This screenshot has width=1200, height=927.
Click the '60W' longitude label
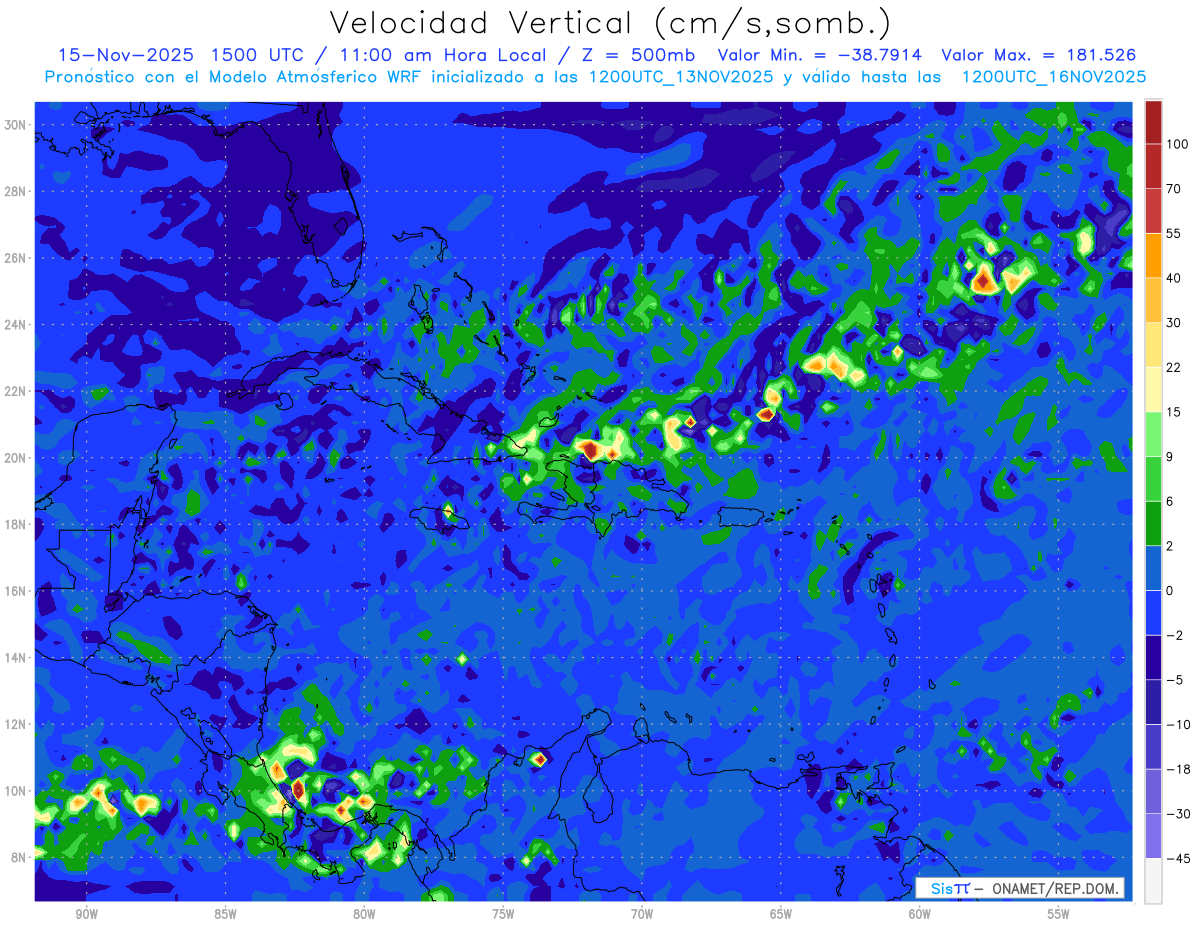coord(920,914)
